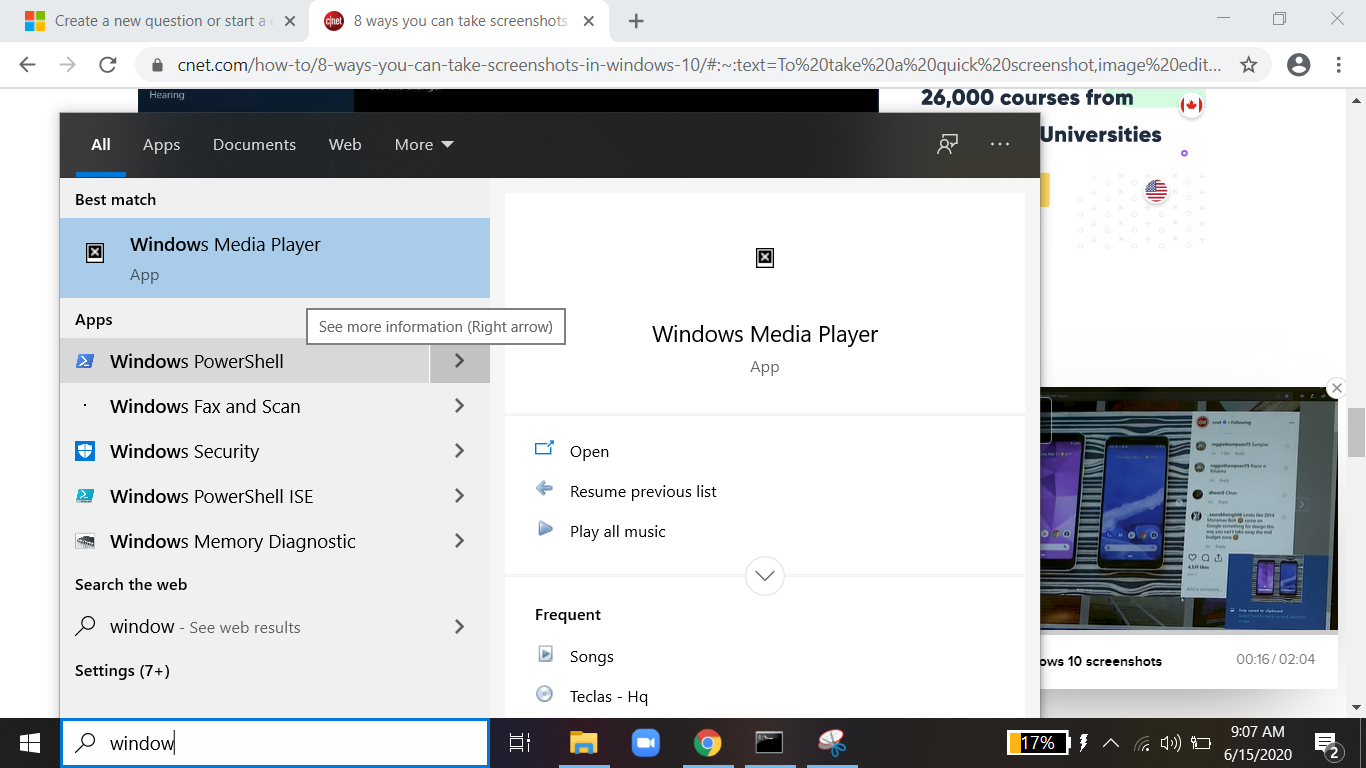Click Windows PowerShell ISE icon
Screen dimensions: 1366x768
pyautogui.click(x=85, y=496)
